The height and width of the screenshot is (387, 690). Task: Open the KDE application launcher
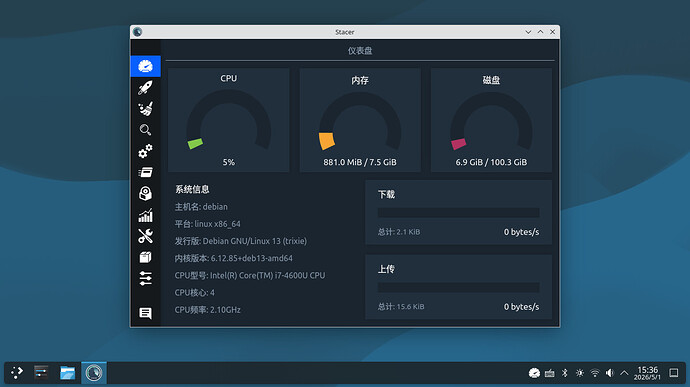point(17,372)
